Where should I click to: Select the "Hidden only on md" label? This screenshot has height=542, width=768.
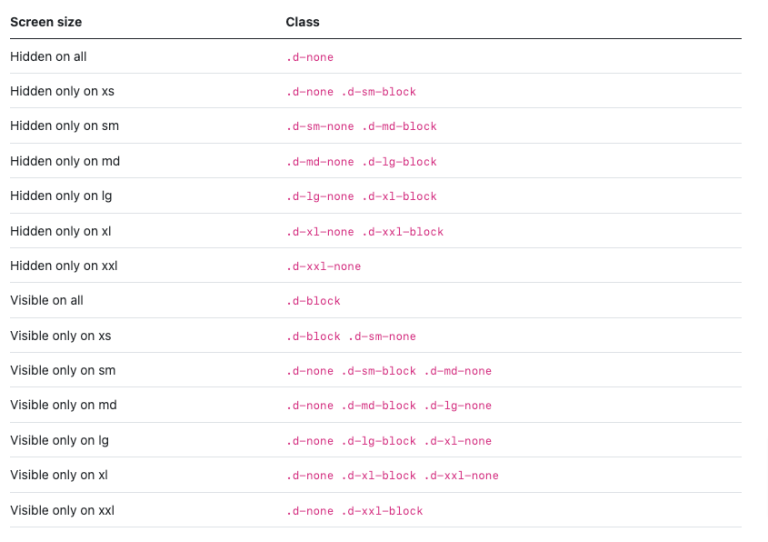[65, 161]
